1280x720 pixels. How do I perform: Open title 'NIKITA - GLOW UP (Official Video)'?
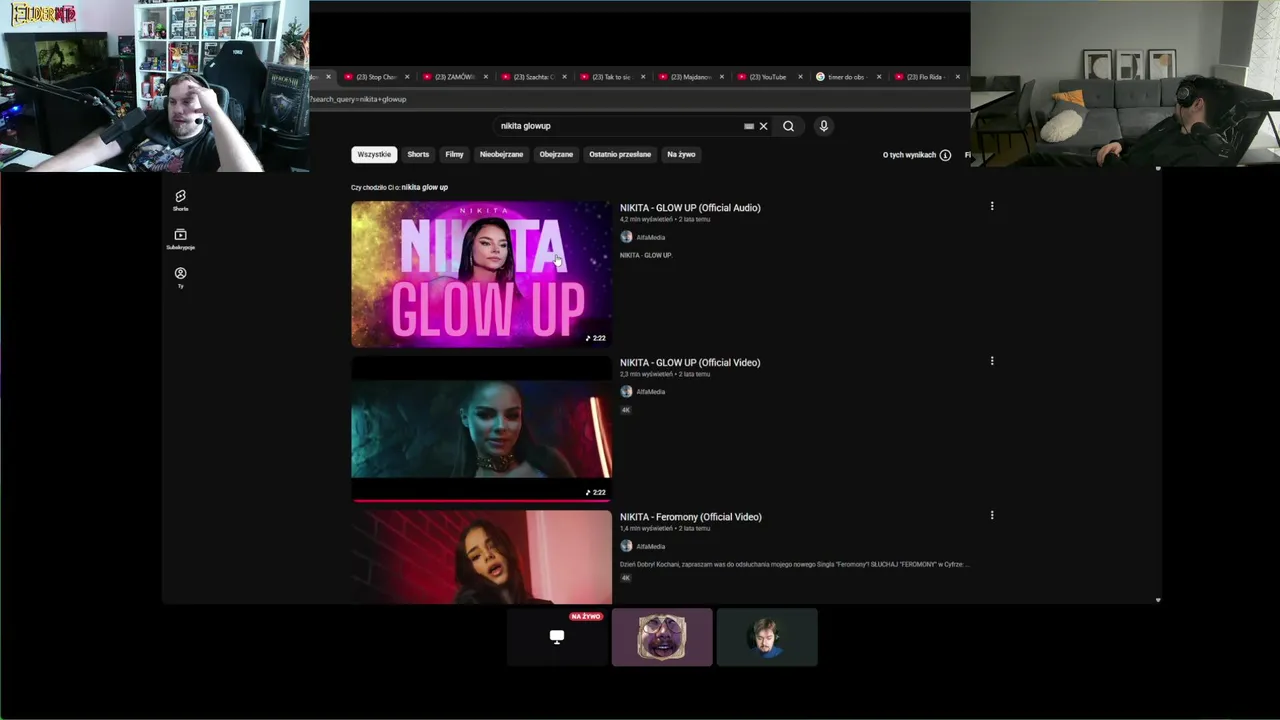690,363
